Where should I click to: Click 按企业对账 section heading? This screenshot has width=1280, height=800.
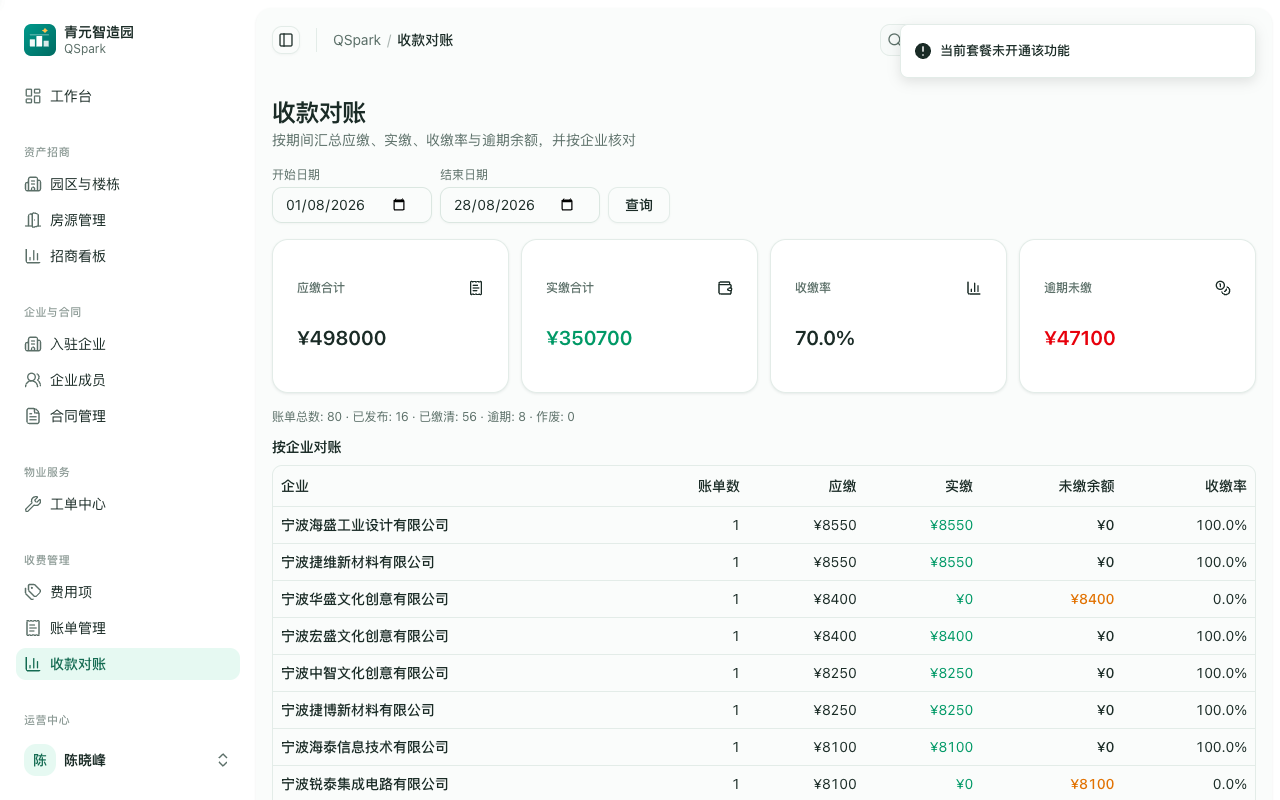point(307,447)
